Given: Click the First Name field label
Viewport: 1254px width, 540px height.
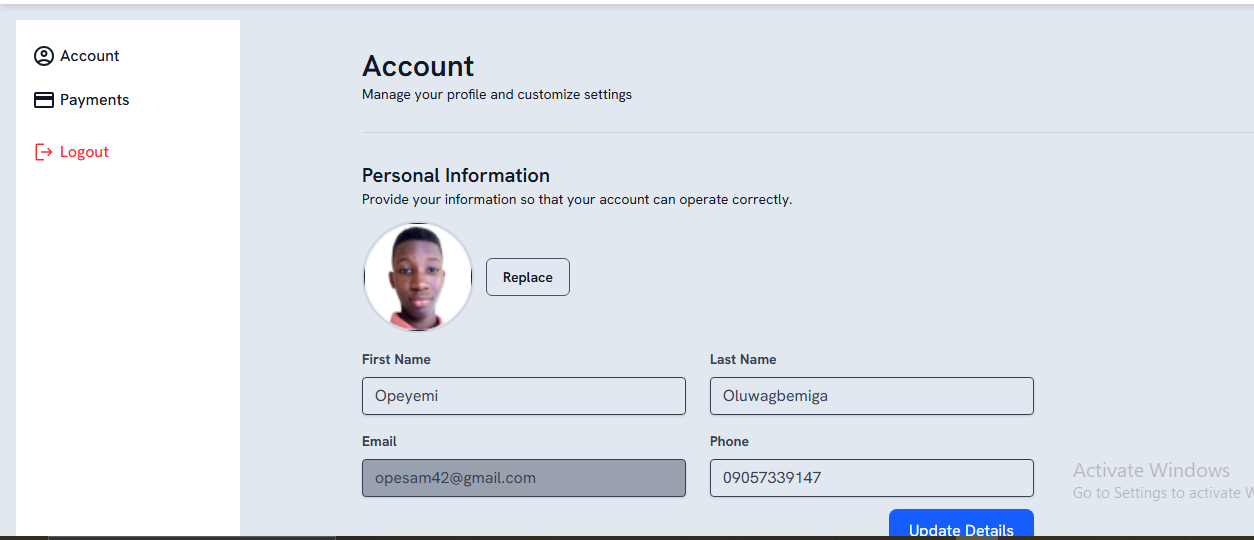Looking at the screenshot, I should 396,359.
